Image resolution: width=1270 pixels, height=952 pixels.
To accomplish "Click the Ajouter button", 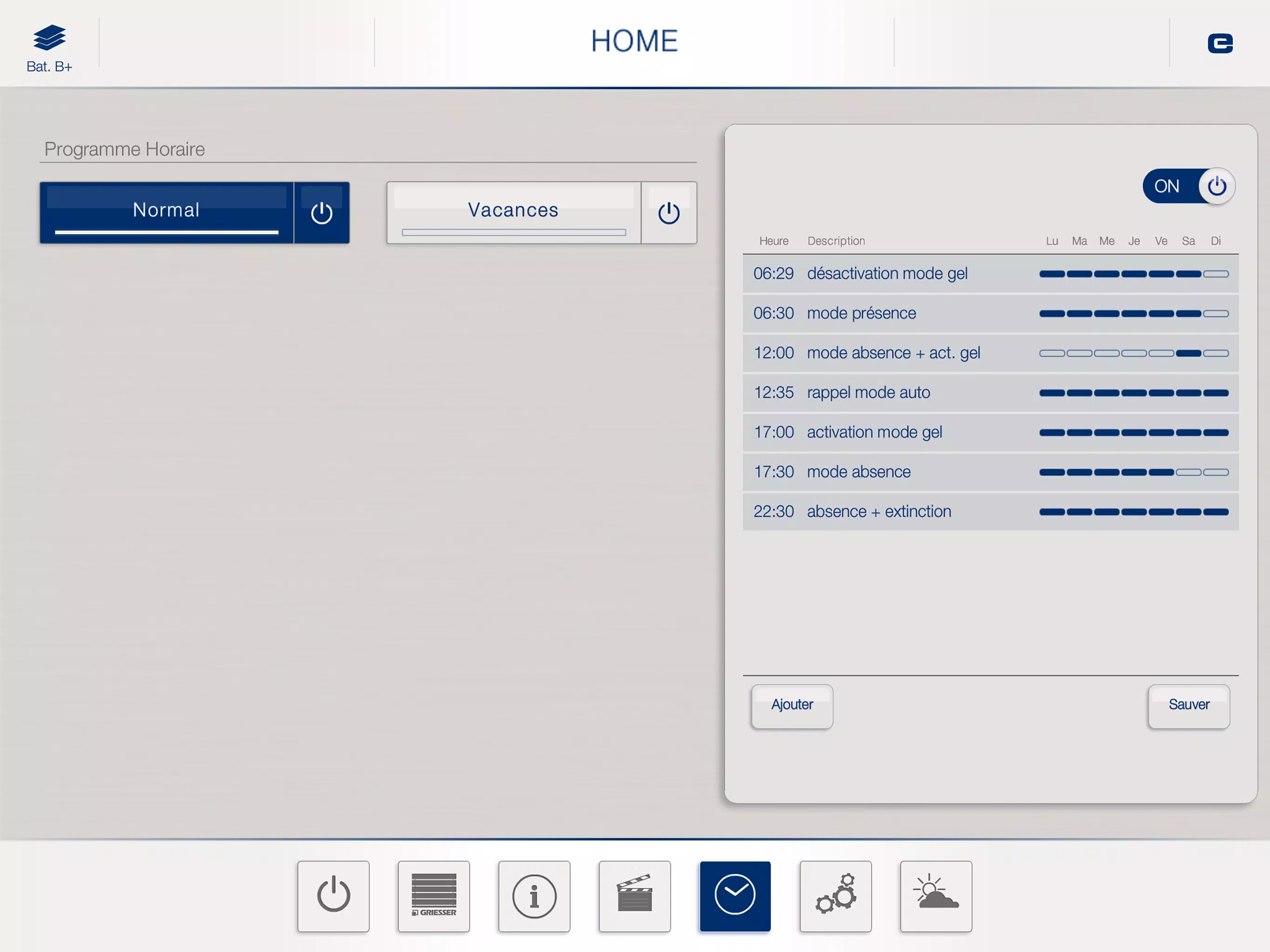I will point(792,706).
